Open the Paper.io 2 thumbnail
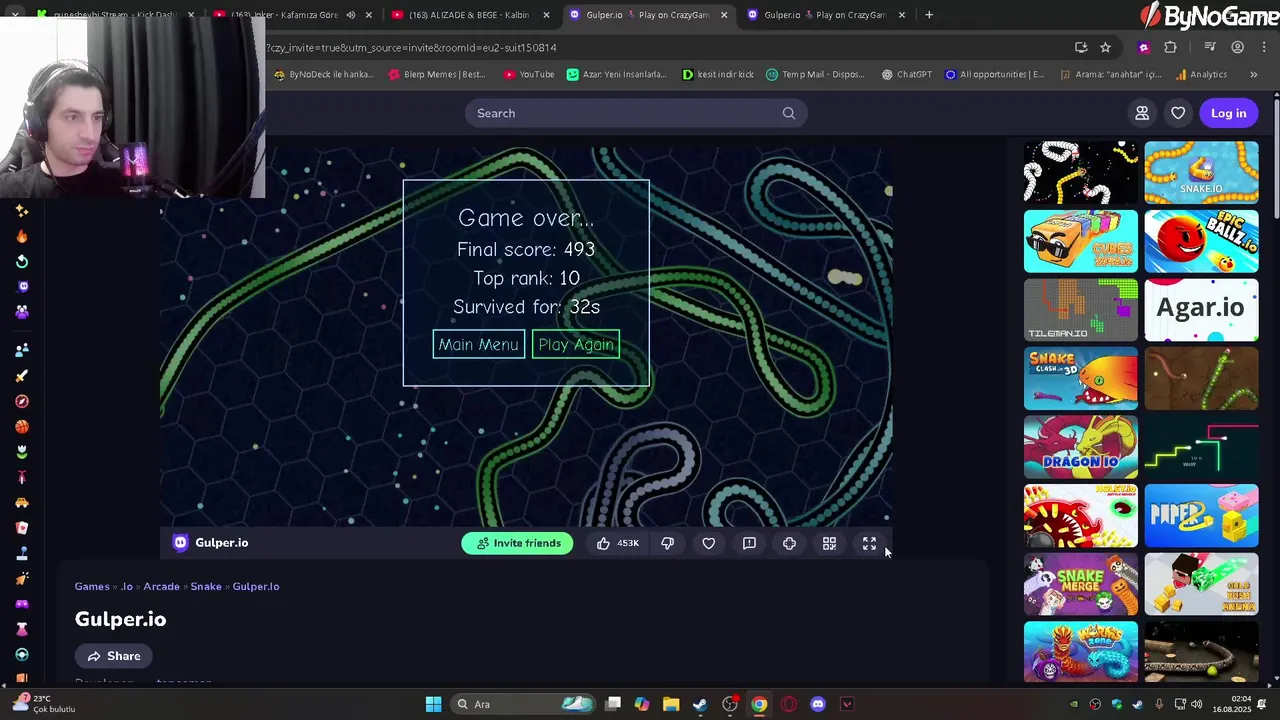Viewport: 1280px width, 720px height. click(1201, 516)
